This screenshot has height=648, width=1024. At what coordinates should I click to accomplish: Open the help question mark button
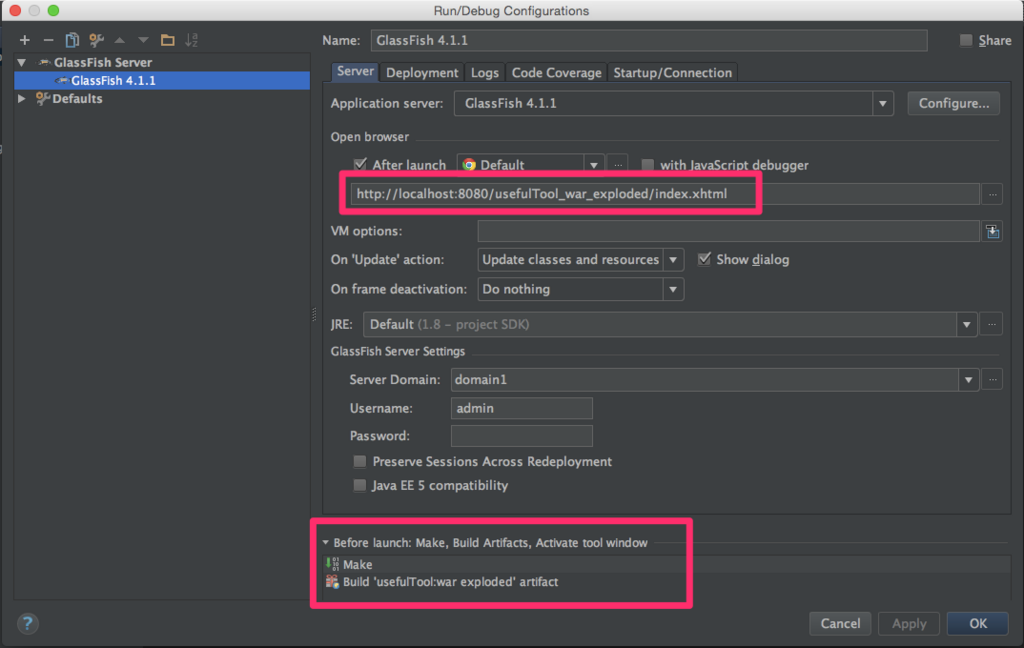point(27,623)
